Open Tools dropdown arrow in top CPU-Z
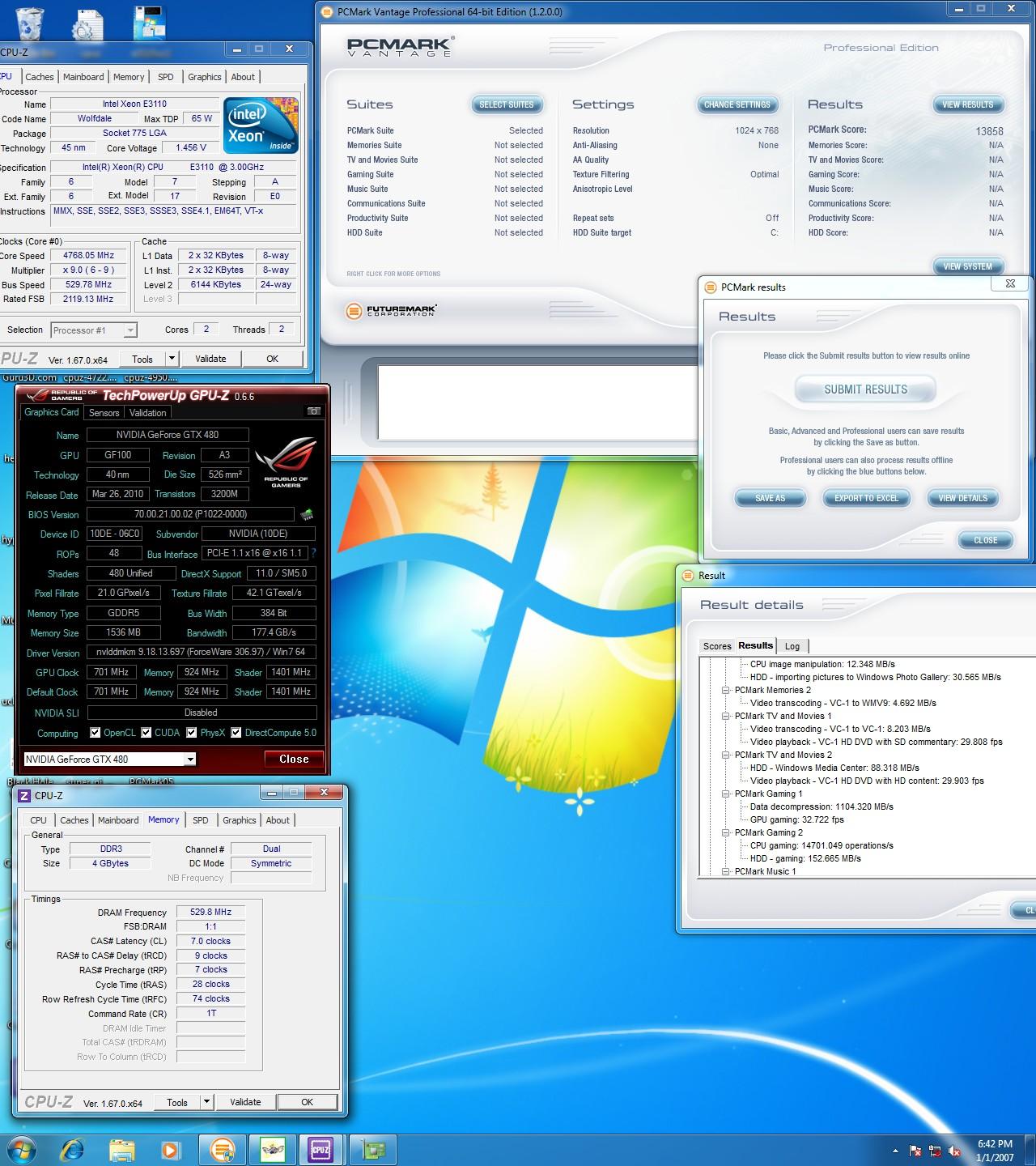Screen dimensions: 1036x1166 [172, 359]
